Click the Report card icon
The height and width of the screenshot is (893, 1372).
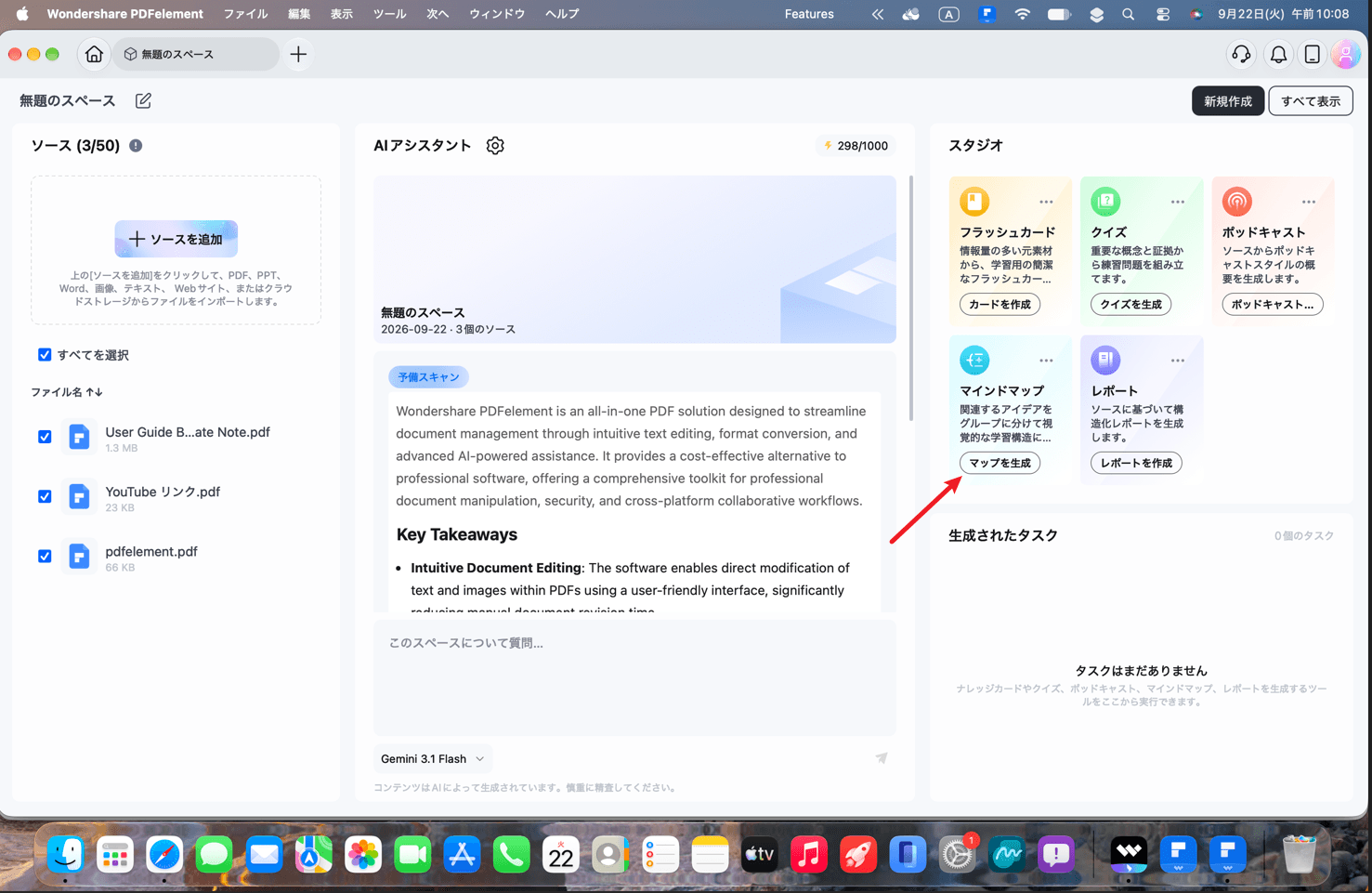tap(1105, 361)
